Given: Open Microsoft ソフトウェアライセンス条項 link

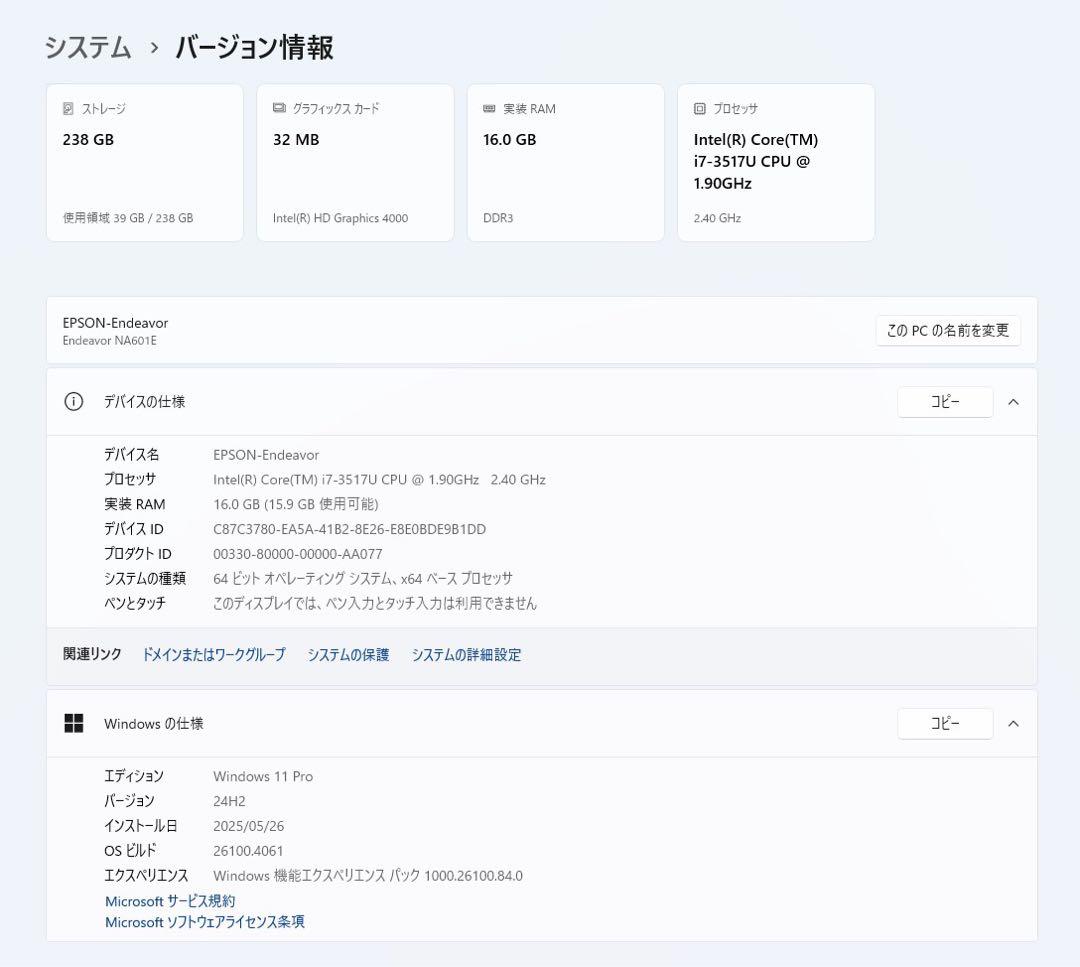Looking at the screenshot, I should pyautogui.click(x=204, y=922).
